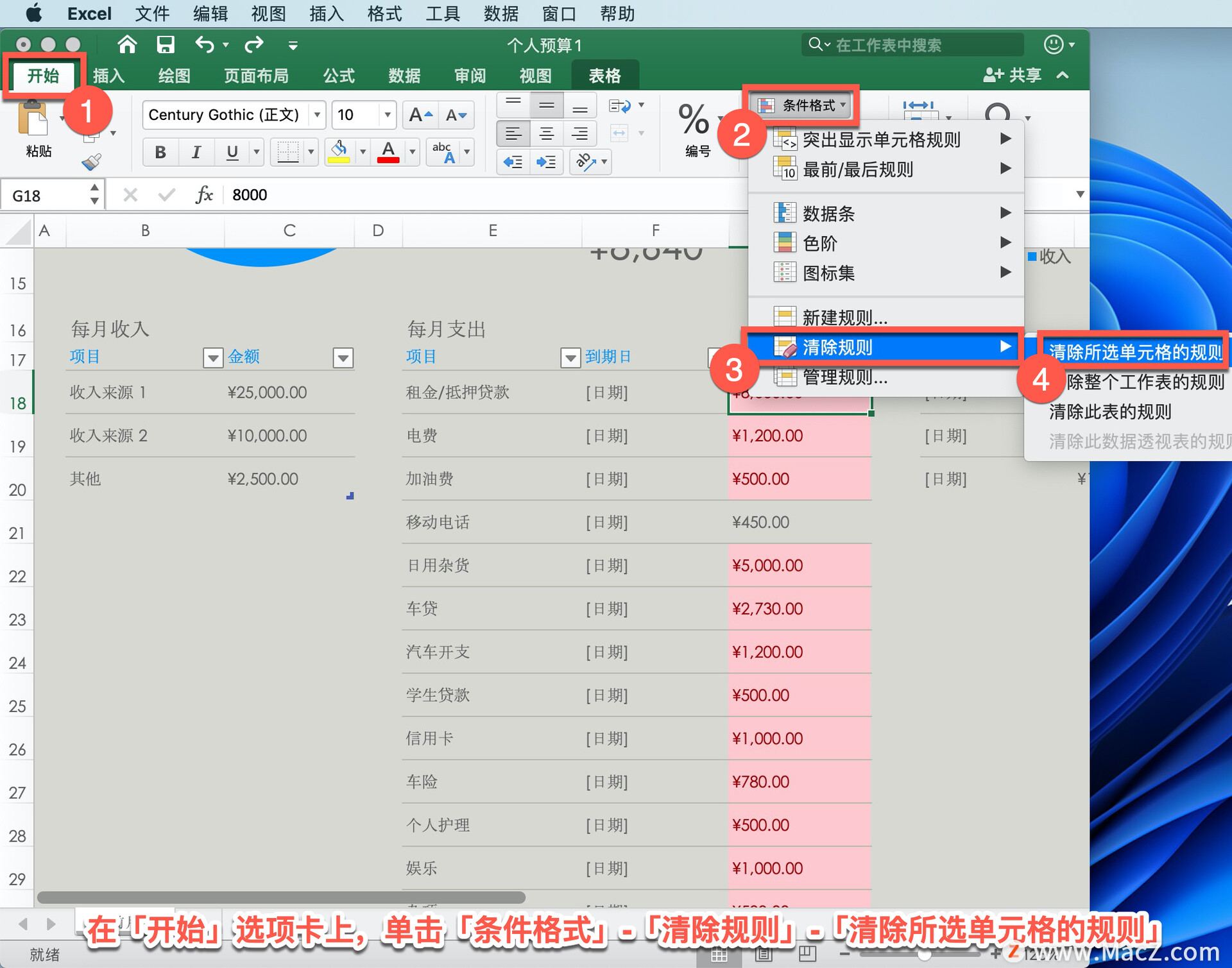The image size is (1232, 968).
Task: Align text to top
Action: click(x=513, y=105)
